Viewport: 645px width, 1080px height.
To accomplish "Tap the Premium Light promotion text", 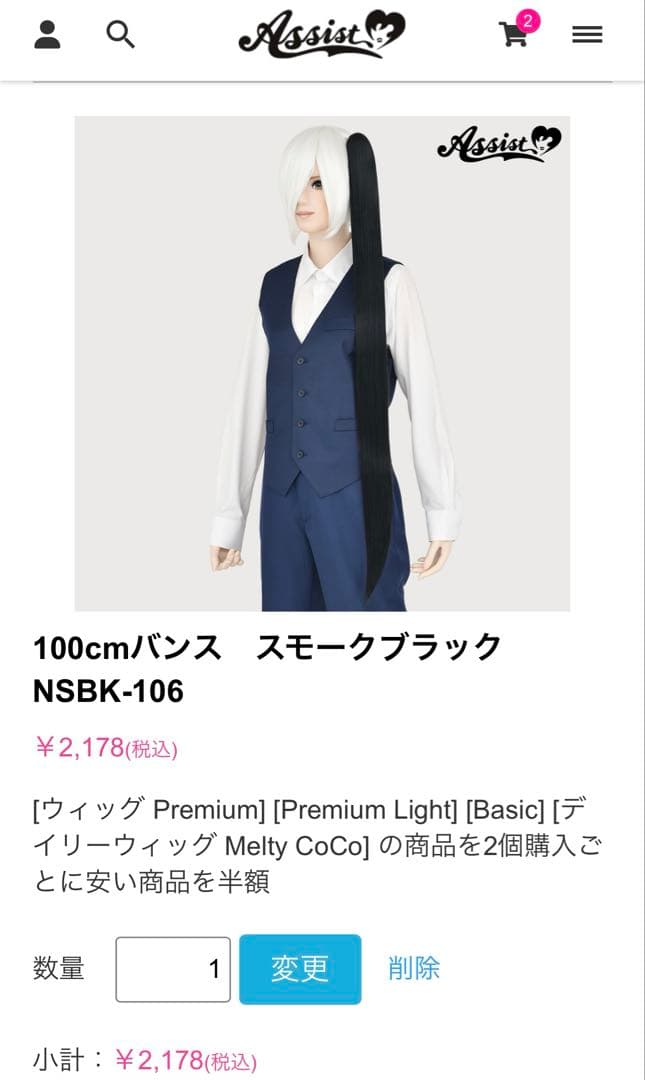I will pyautogui.click(x=365, y=810).
